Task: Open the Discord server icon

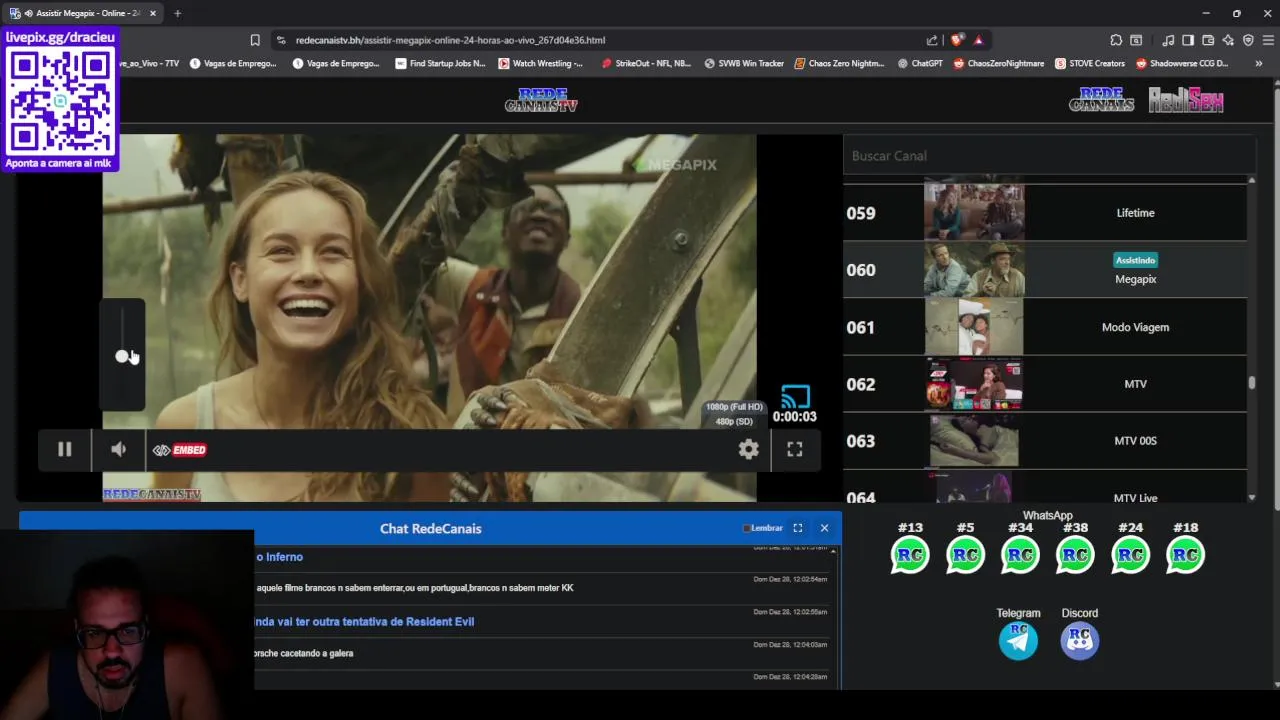Action: tap(1079, 641)
